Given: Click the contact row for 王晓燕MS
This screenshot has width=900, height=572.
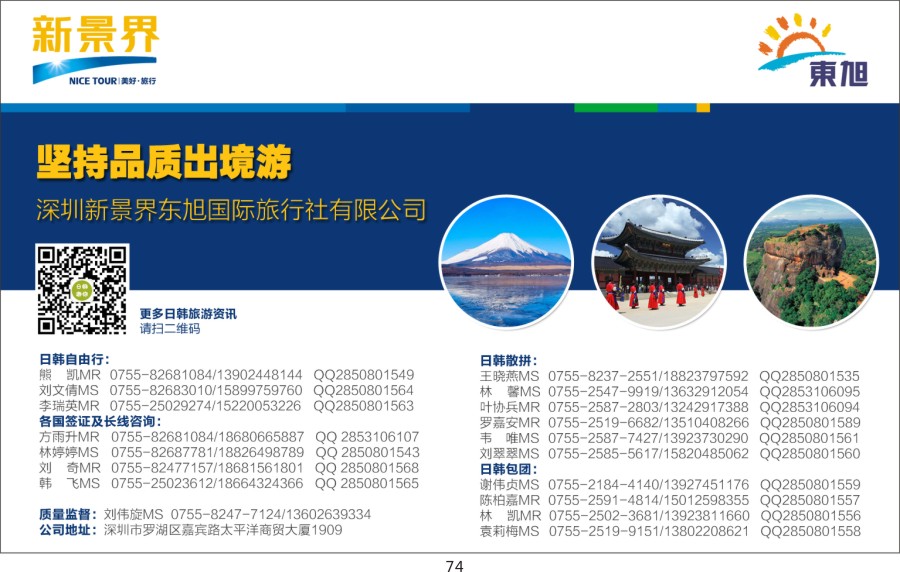Looking at the screenshot, I should pos(670,376).
